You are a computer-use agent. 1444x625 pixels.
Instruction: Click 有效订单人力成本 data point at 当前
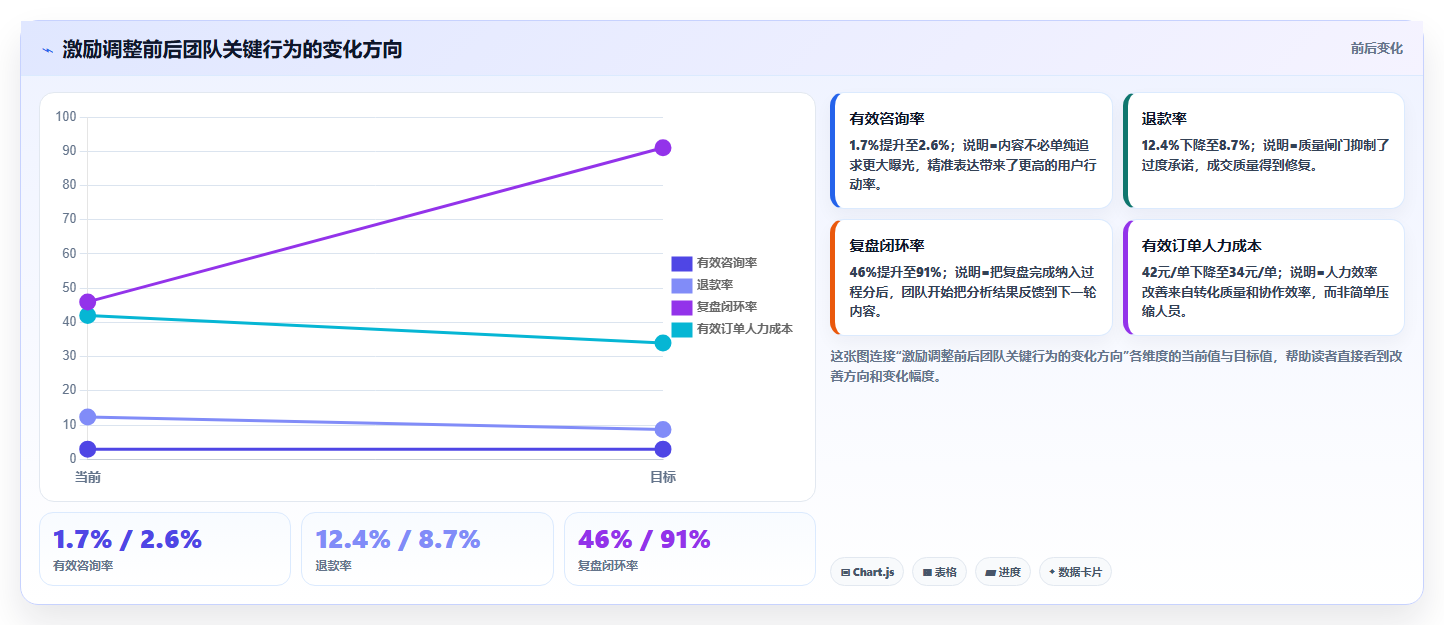pyautogui.click(x=88, y=315)
